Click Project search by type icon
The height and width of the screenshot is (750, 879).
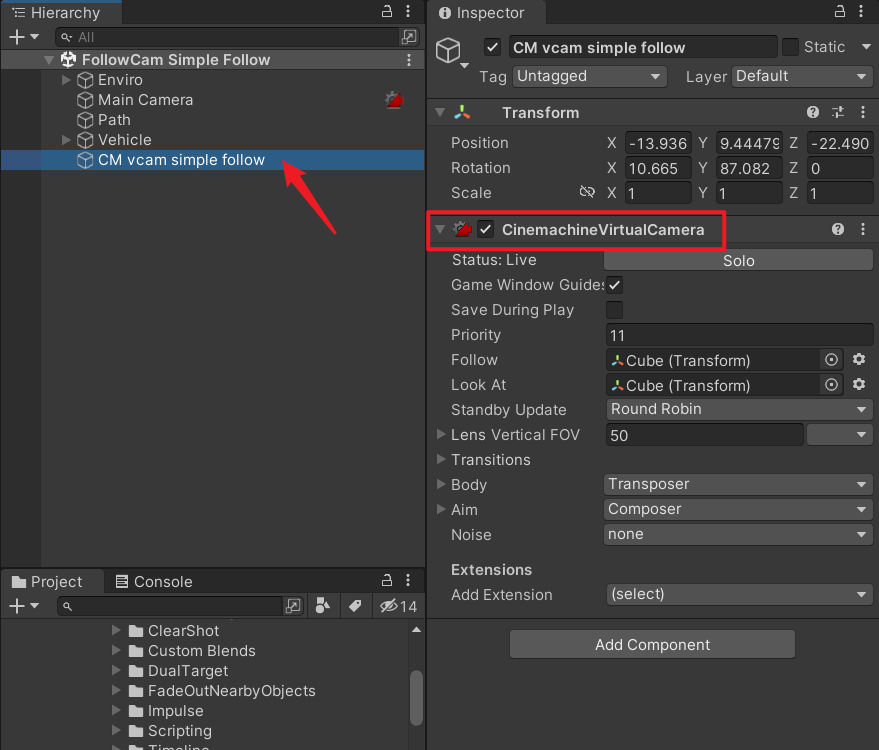click(x=323, y=606)
